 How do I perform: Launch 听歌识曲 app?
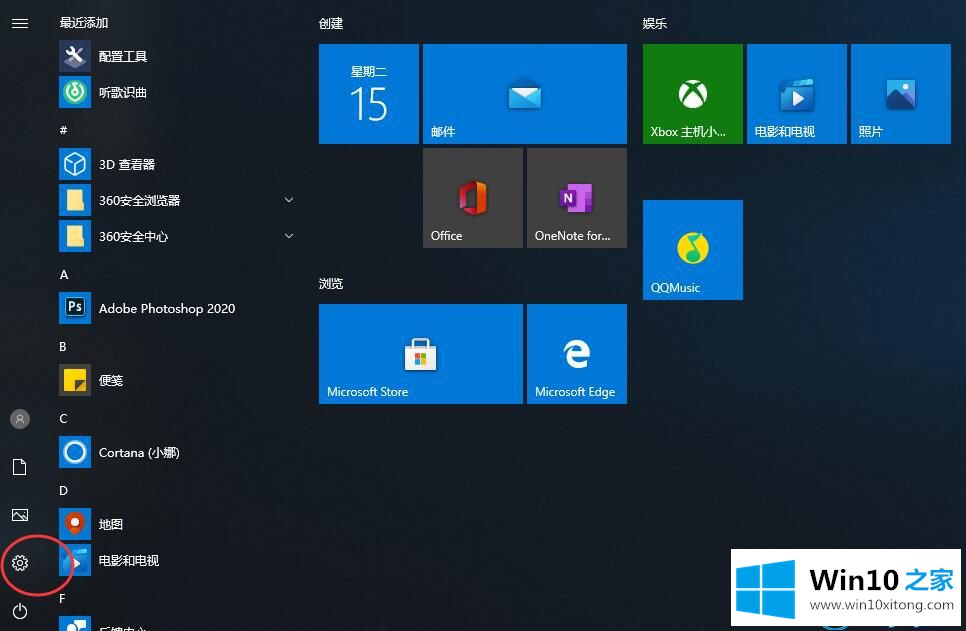click(177, 92)
